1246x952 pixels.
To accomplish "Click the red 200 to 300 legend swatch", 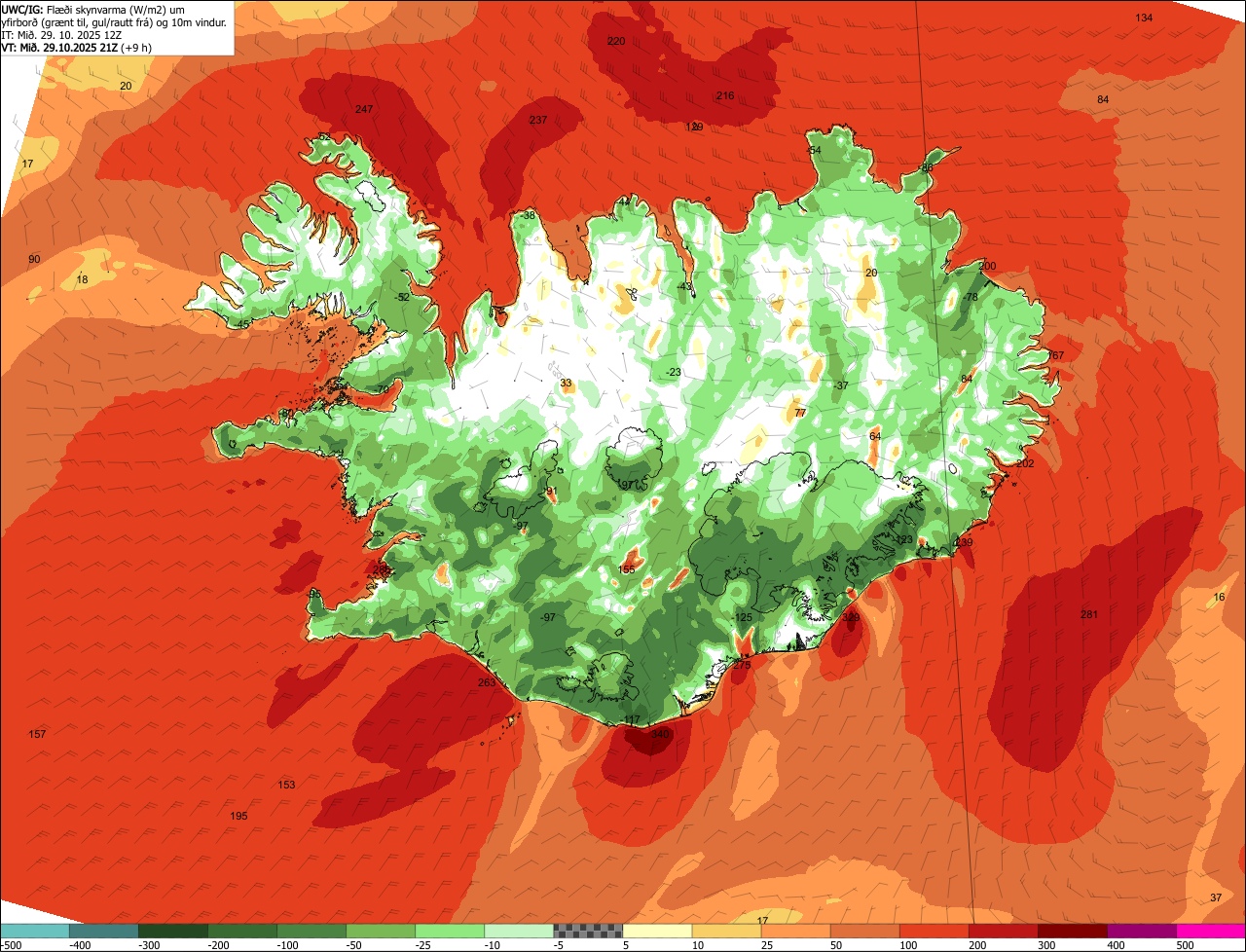I will pyautogui.click(x=1004, y=931).
